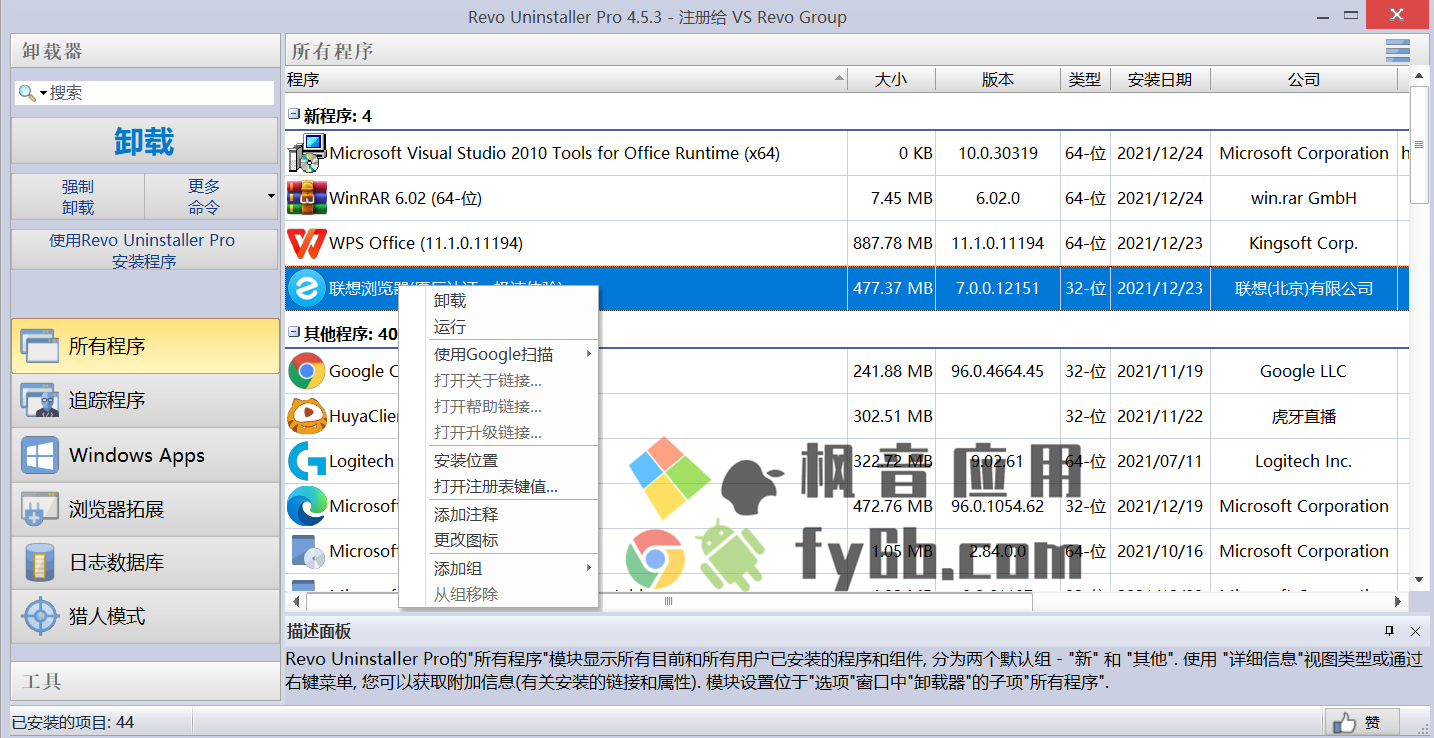The height and width of the screenshot is (738, 1434).
Task: Open the 浏览器拓展 module
Action: (145, 509)
